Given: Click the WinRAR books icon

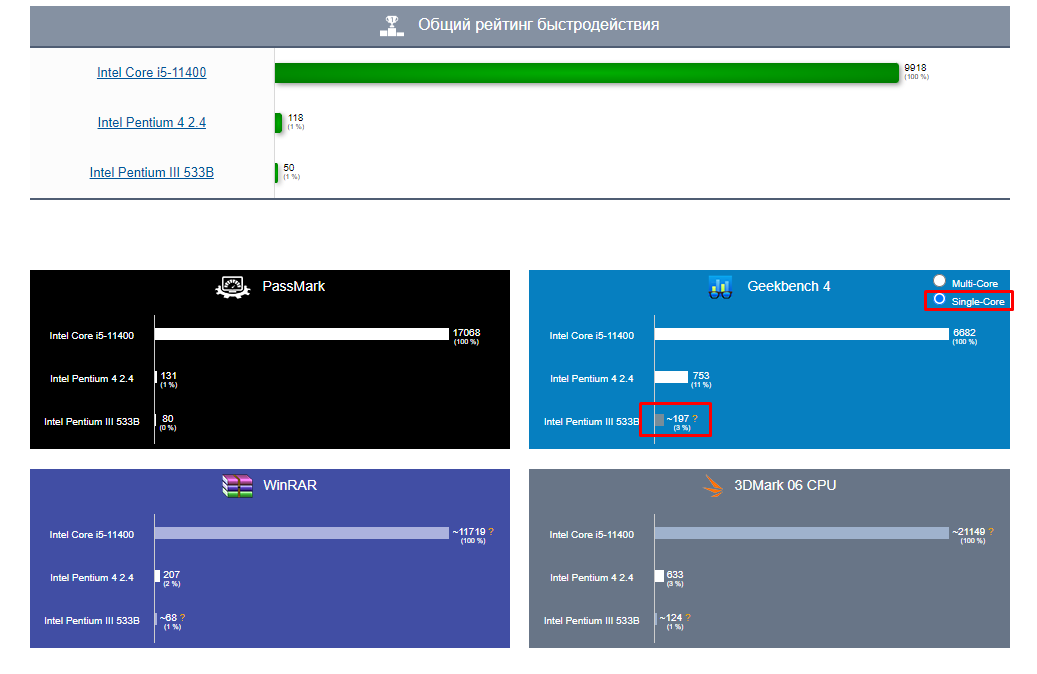Looking at the screenshot, I should point(237,485).
